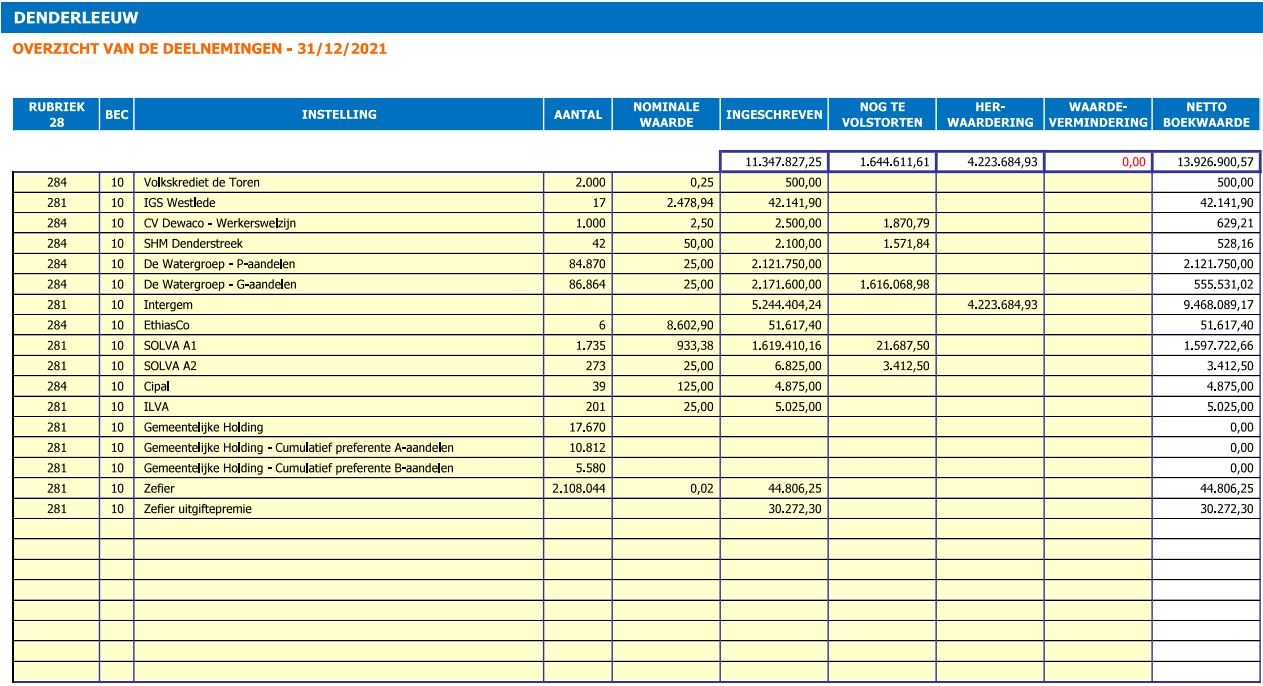Select nominal value 8.602,90
The height and width of the screenshot is (686, 1263).
pyautogui.click(x=666, y=325)
